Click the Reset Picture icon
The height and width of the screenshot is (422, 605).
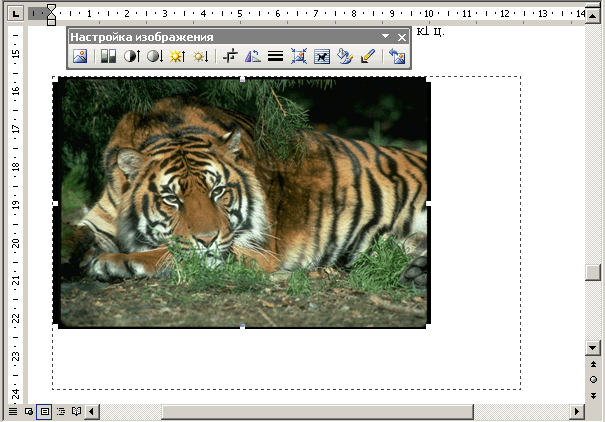397,57
